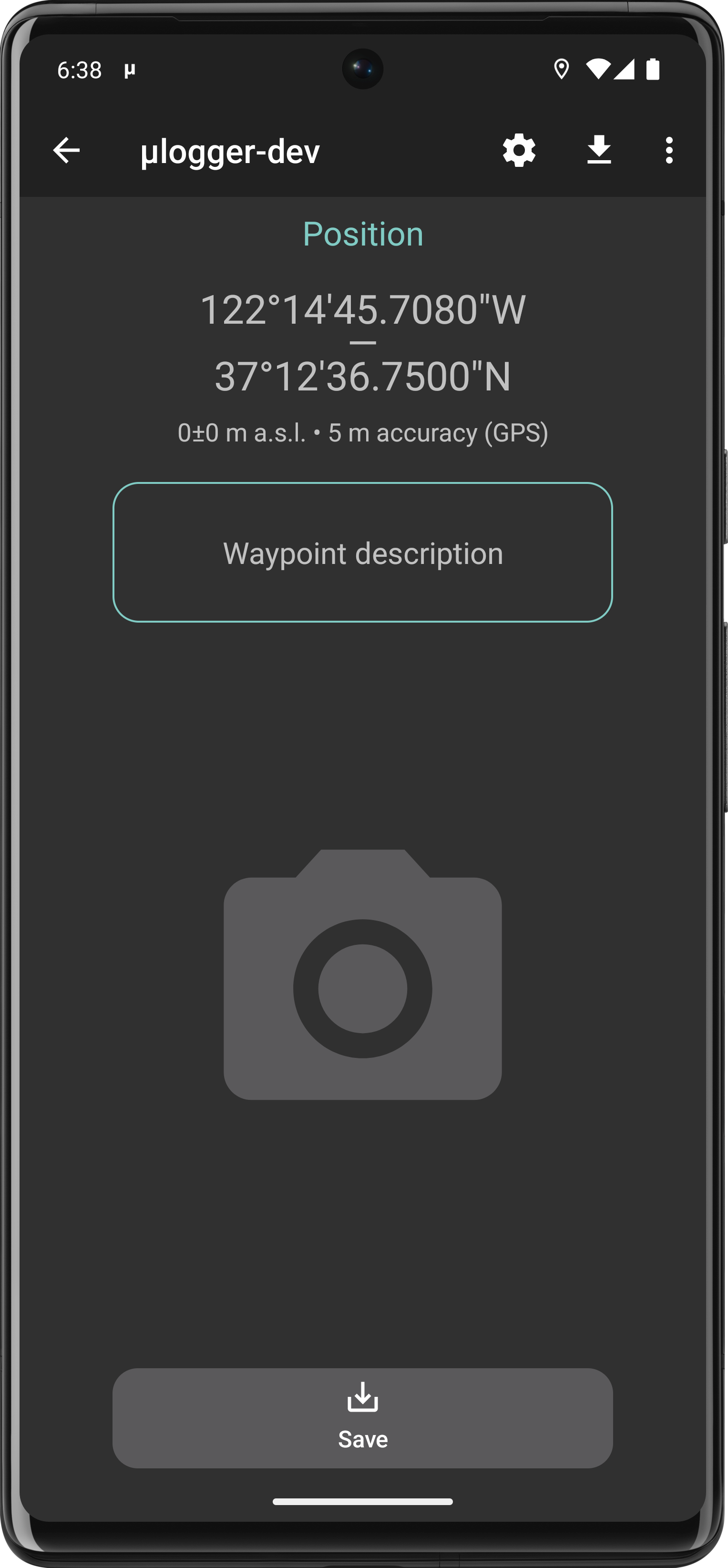Tap the Waypoint description input field
The width and height of the screenshot is (728, 1568).
pos(363,553)
